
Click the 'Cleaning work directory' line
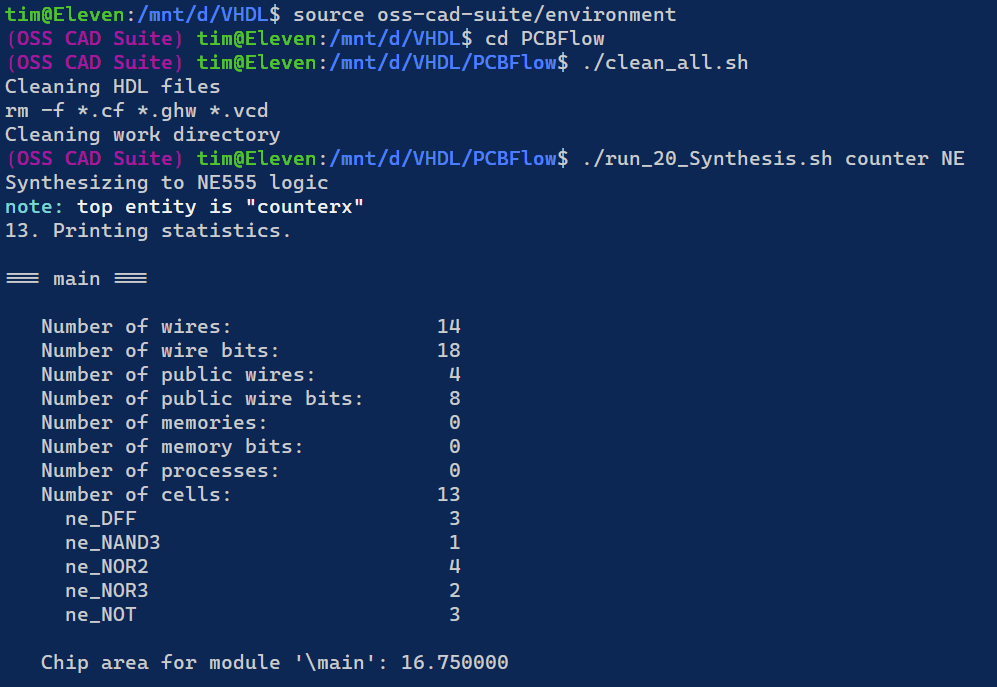click(142, 135)
